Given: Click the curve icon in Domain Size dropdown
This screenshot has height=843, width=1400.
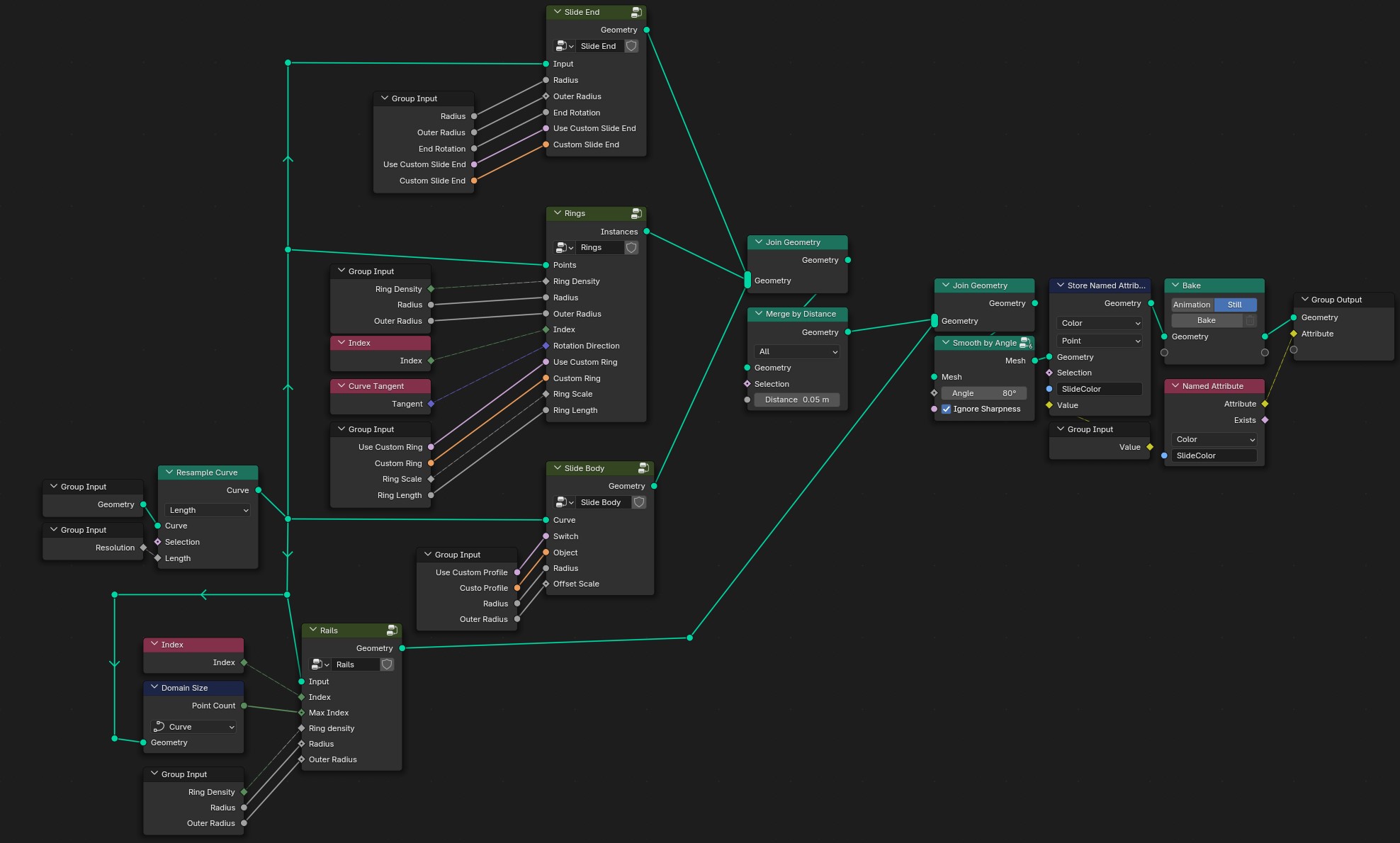Looking at the screenshot, I should click(x=159, y=727).
